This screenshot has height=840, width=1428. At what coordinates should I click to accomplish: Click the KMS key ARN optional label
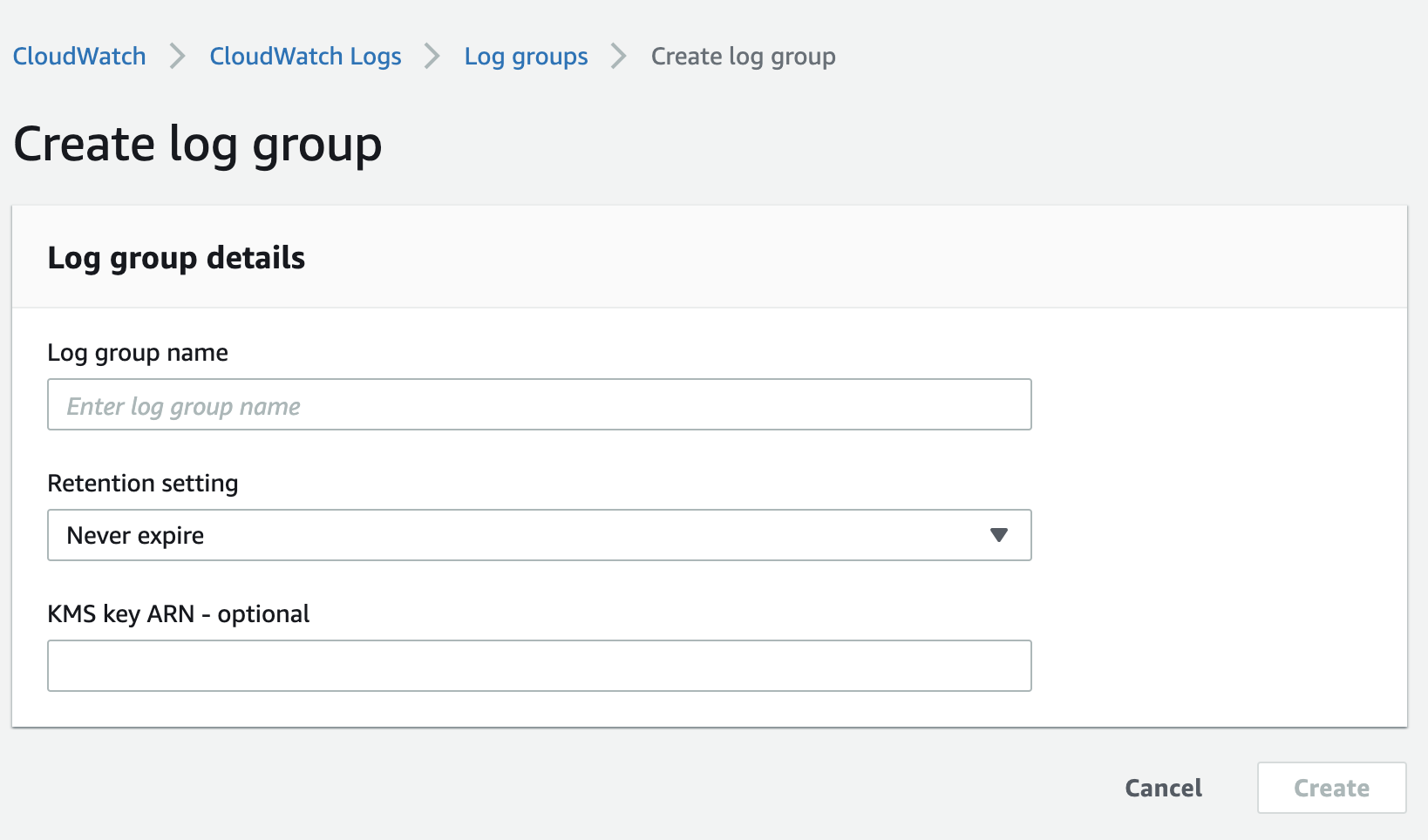click(179, 614)
